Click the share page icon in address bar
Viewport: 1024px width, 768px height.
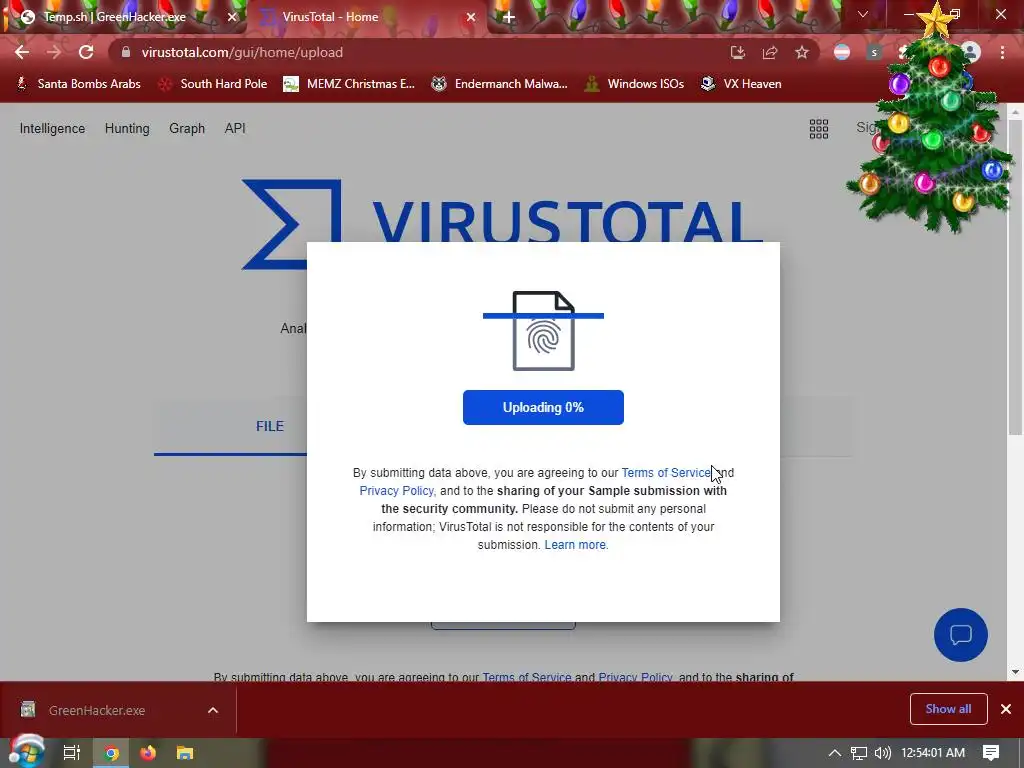click(770, 52)
